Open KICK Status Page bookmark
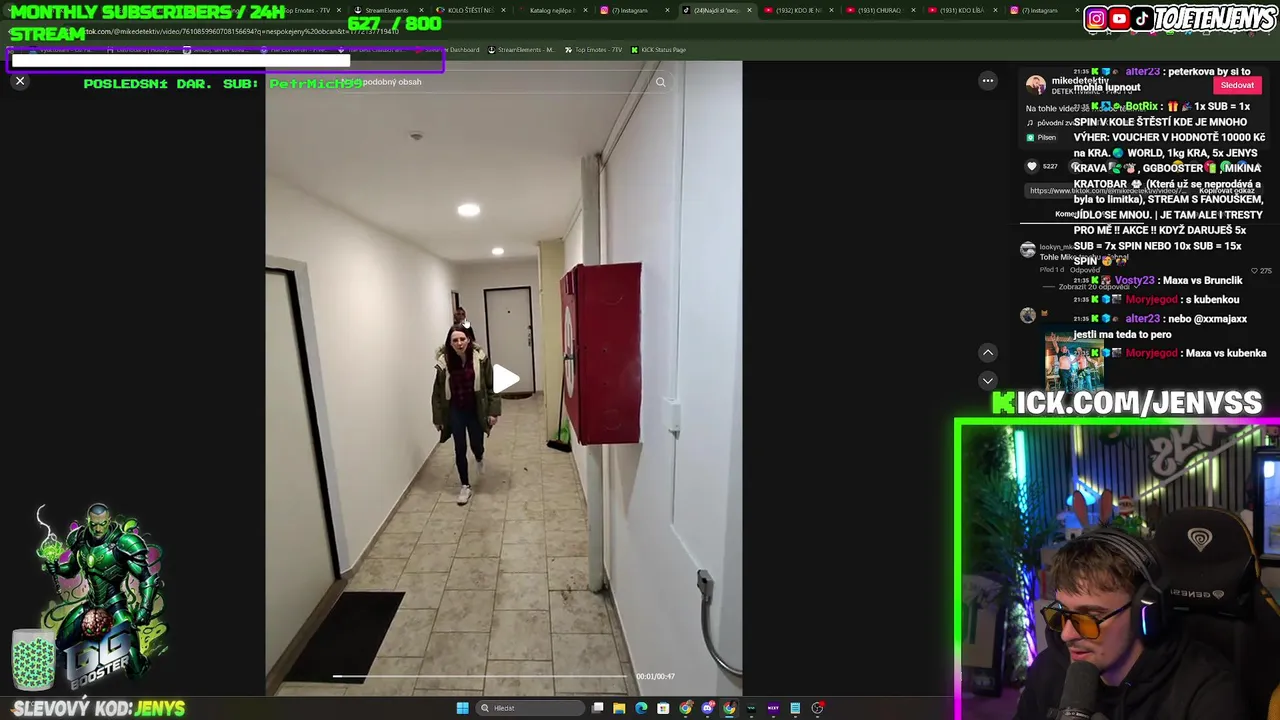 tap(659, 49)
